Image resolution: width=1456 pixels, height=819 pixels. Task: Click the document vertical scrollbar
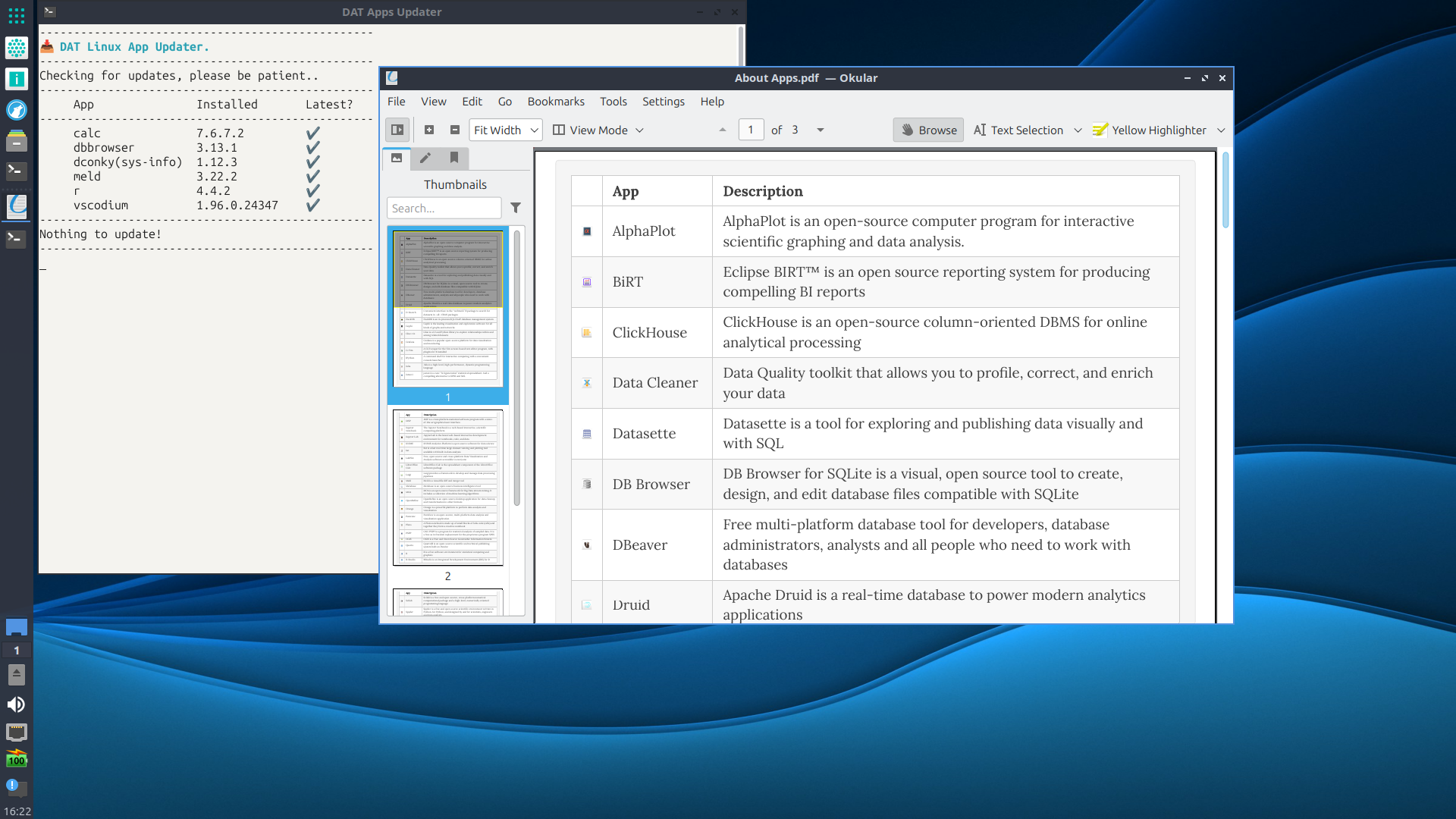[1225, 190]
